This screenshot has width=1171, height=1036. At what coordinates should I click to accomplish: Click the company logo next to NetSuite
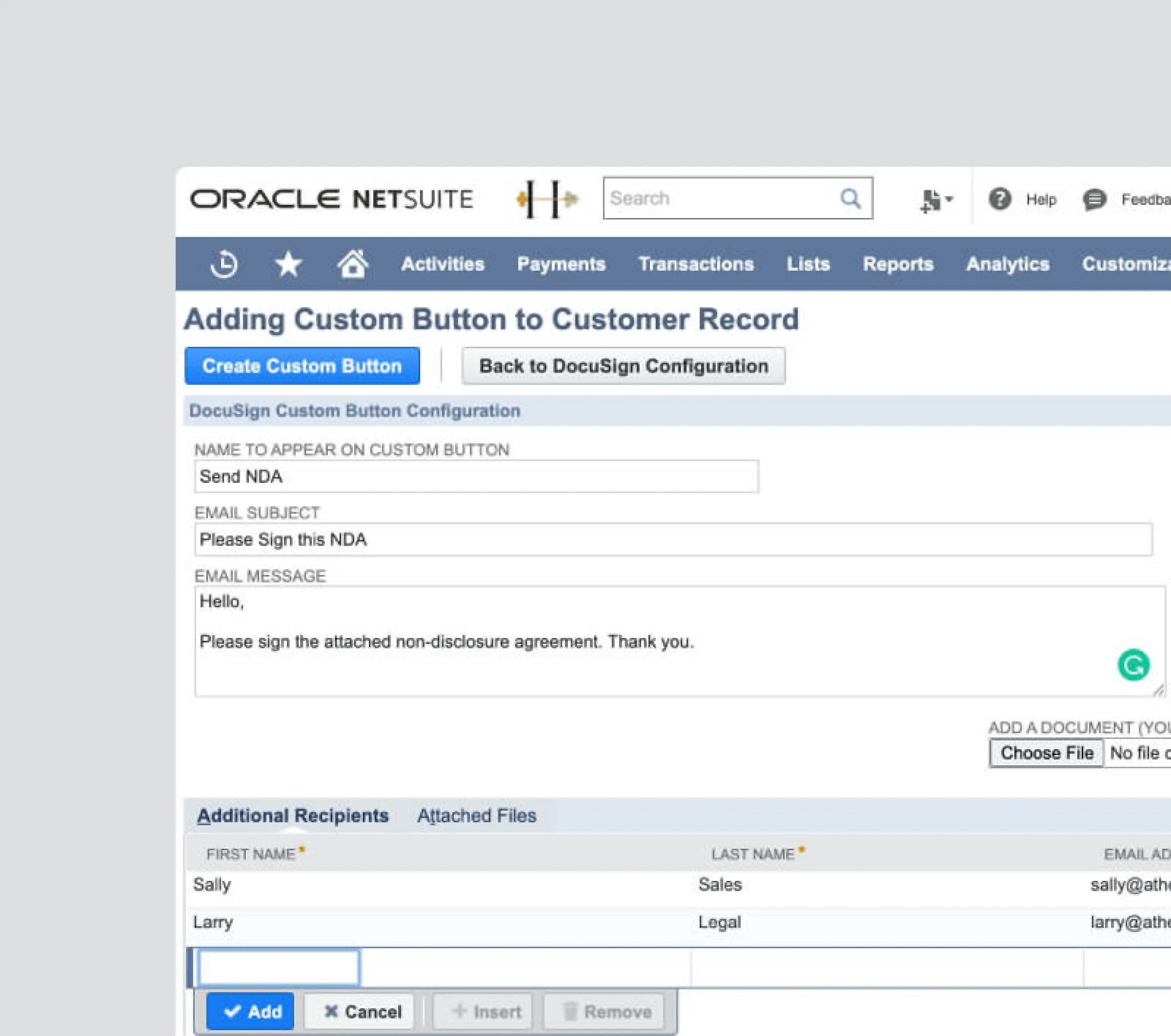tap(547, 199)
